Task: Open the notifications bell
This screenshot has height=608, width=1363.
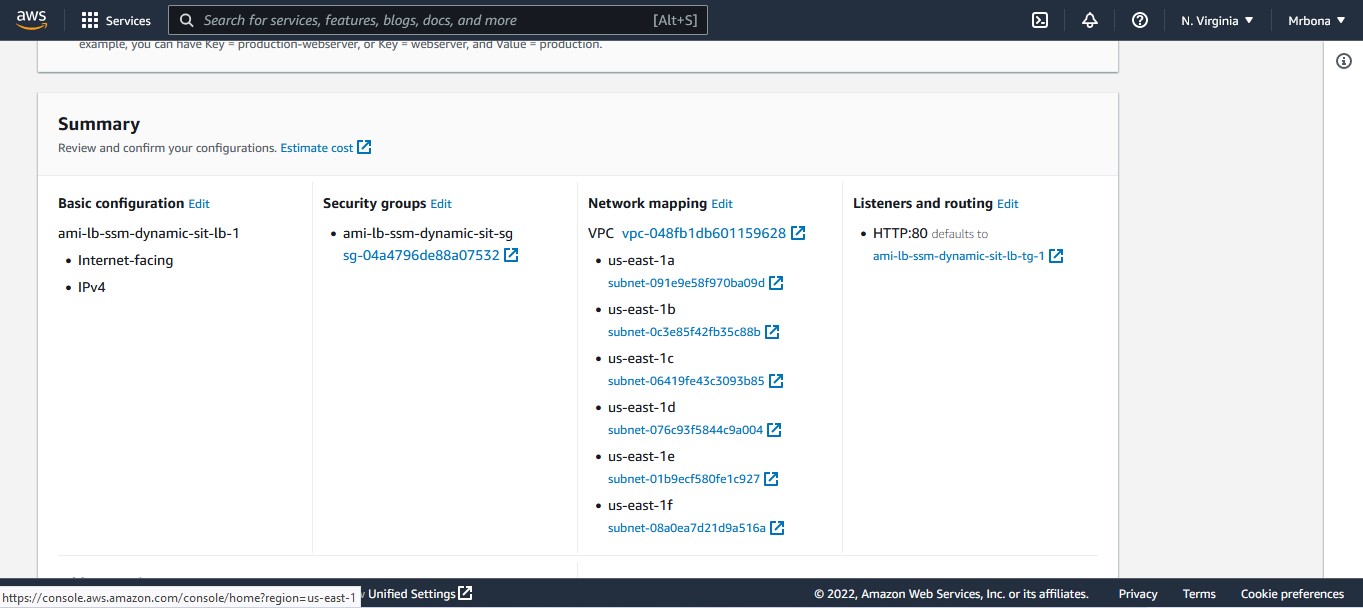Action: tap(1089, 19)
